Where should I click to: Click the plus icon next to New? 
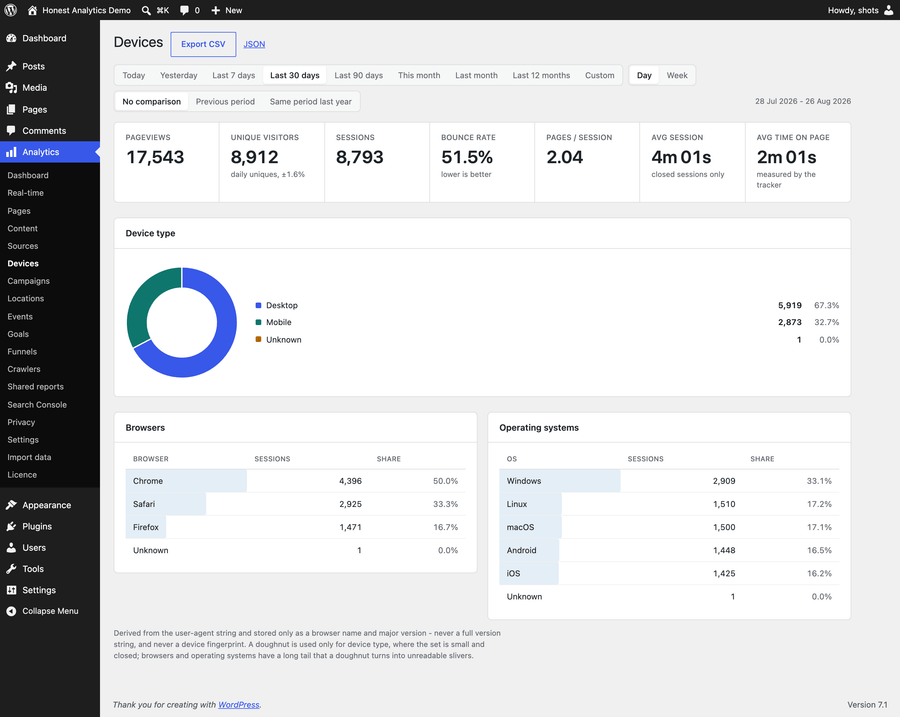[x=216, y=10]
